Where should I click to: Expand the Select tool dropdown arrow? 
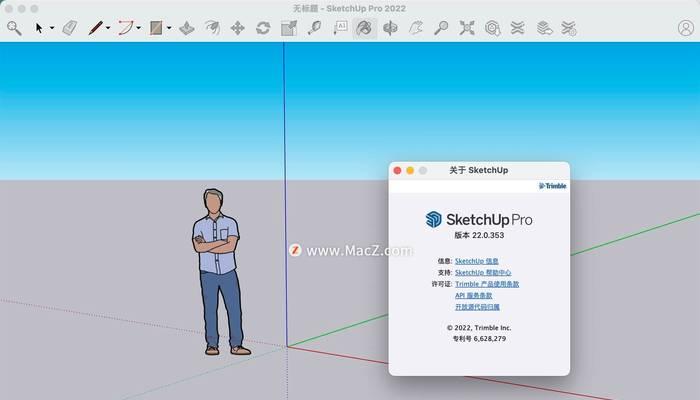tap(52, 28)
